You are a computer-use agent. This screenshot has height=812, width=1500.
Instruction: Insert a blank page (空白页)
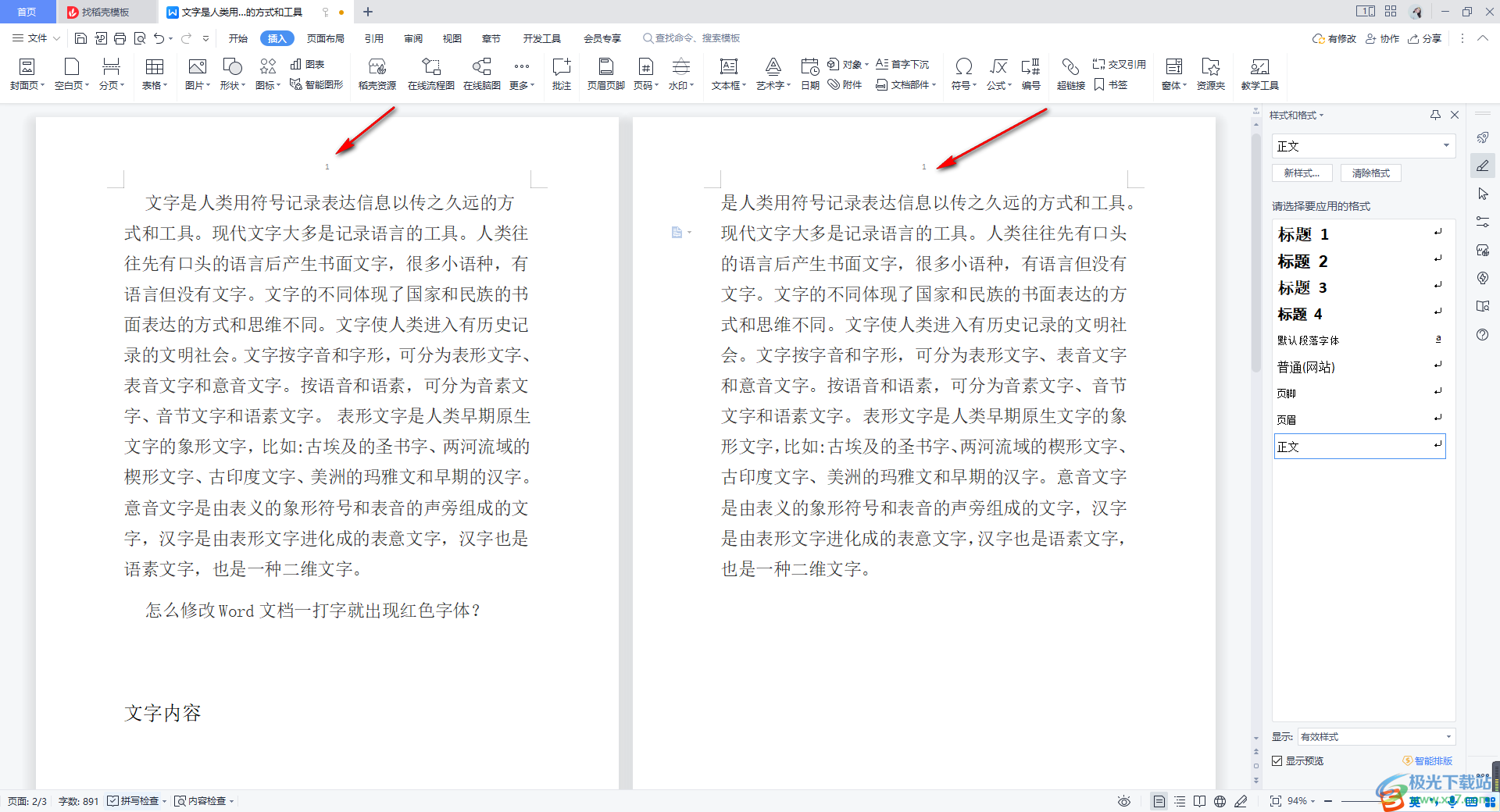[71, 74]
